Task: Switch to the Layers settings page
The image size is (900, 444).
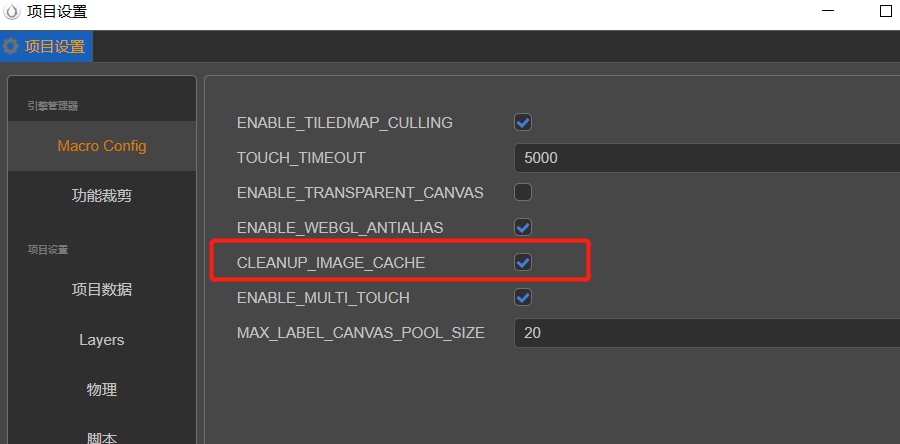Action: click(102, 340)
